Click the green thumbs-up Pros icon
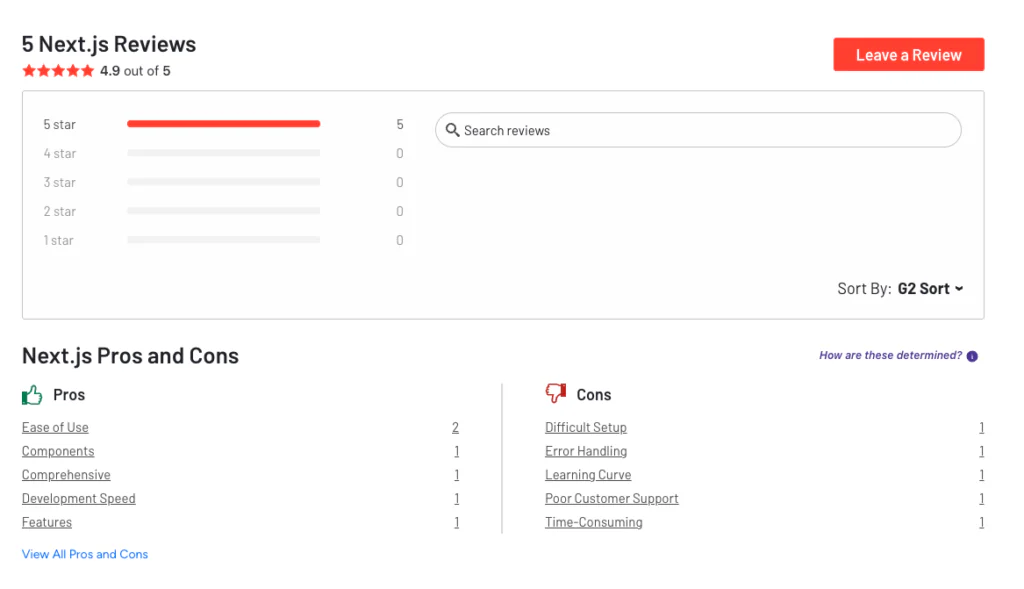1024x589 pixels. coord(31,394)
